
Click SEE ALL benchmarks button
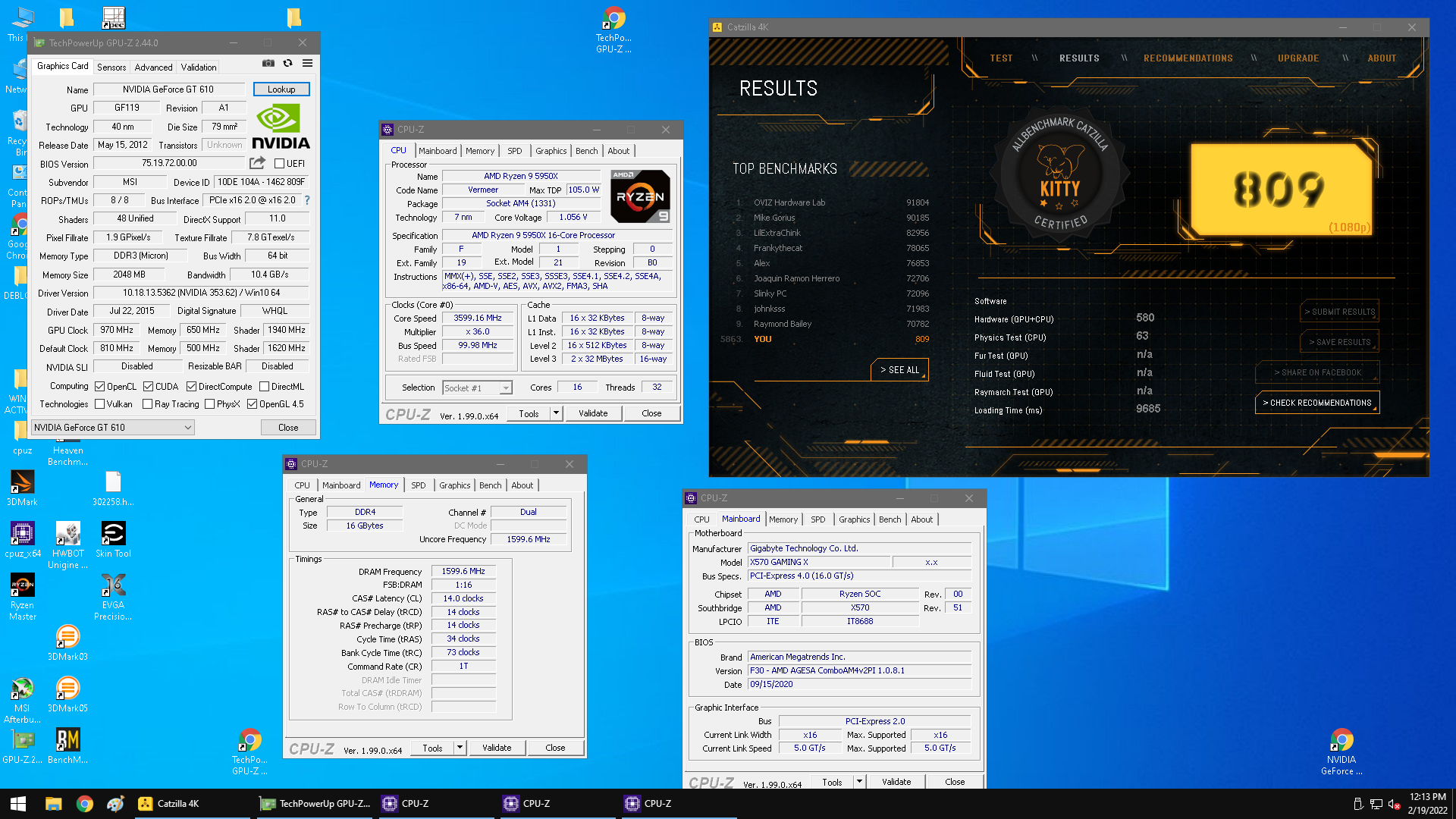899,370
